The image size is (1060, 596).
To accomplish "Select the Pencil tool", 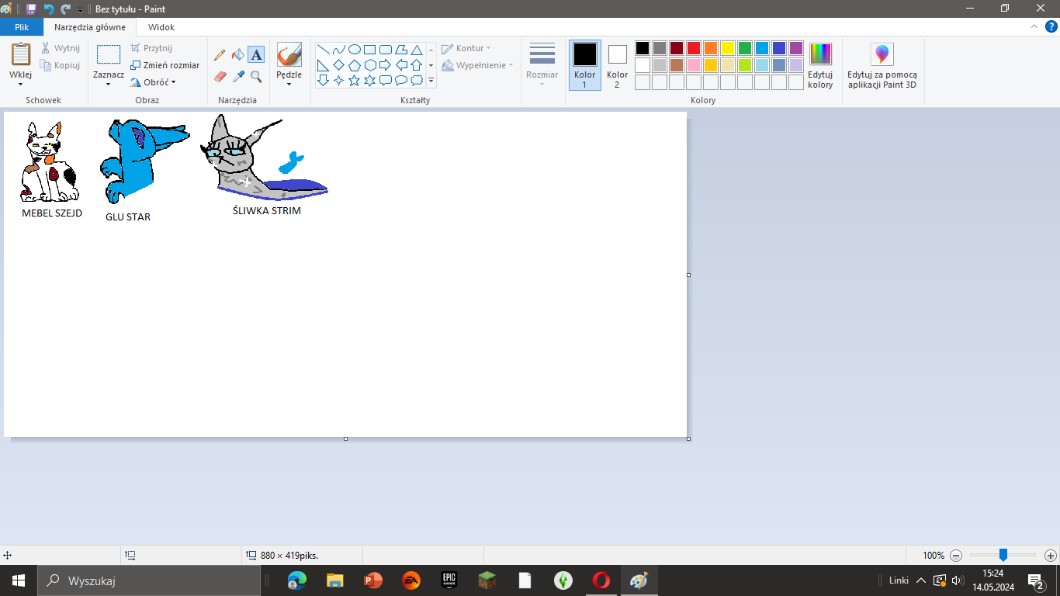I will click(220, 55).
